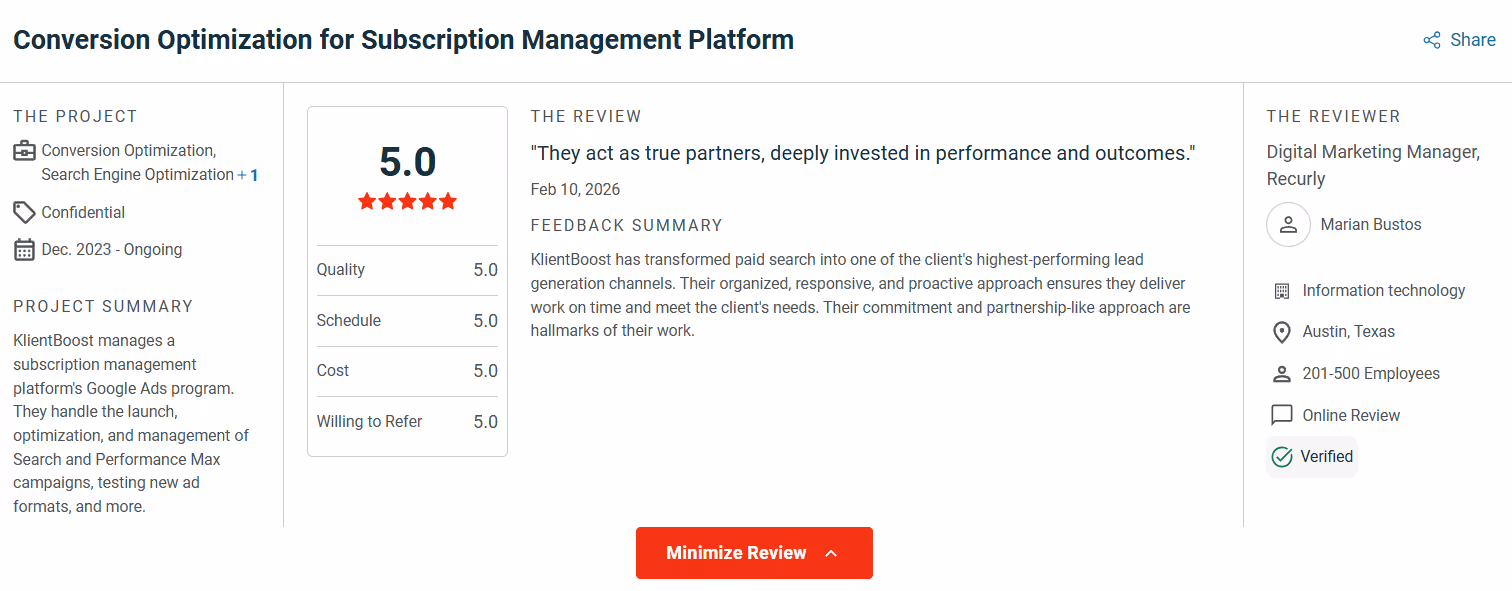The image size is (1512, 591).
Task: Click the green checkmark Verified icon
Action: click(x=1282, y=457)
